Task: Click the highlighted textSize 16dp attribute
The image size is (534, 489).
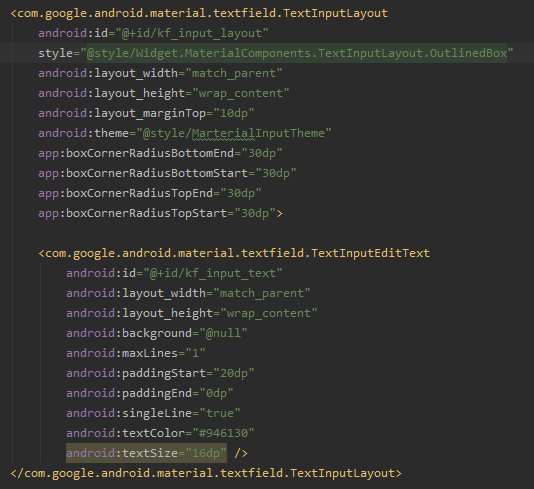Action: (146, 454)
